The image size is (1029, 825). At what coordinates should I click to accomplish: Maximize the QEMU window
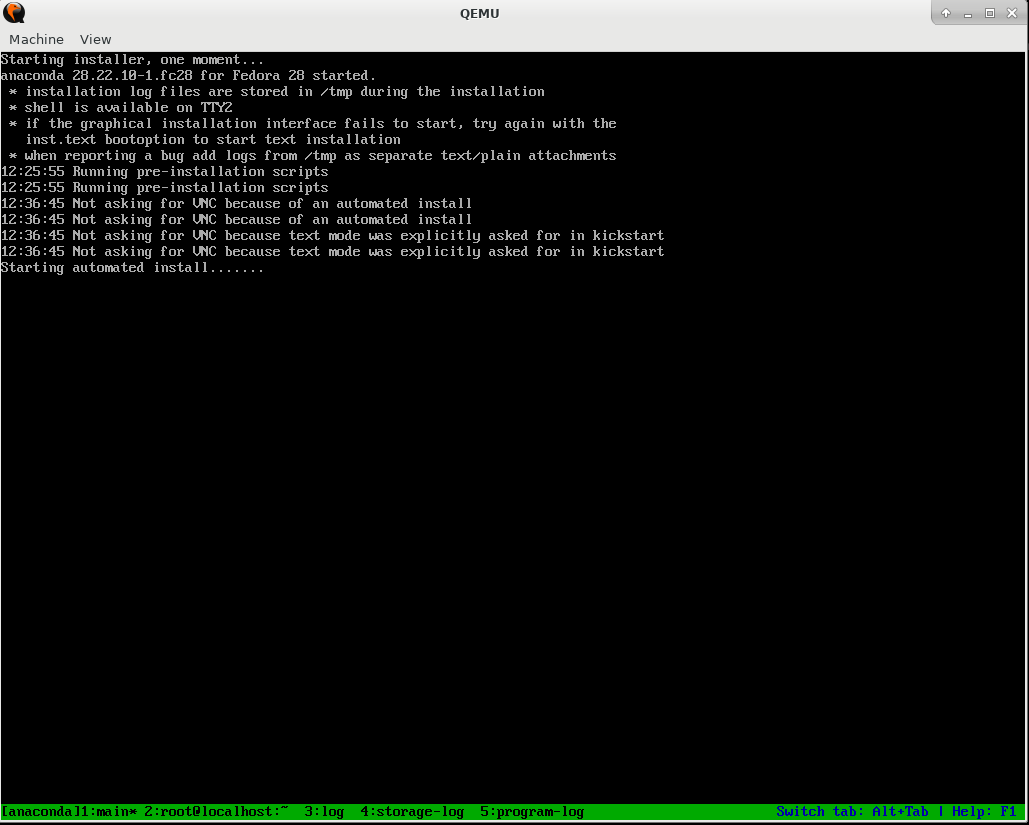(990, 13)
